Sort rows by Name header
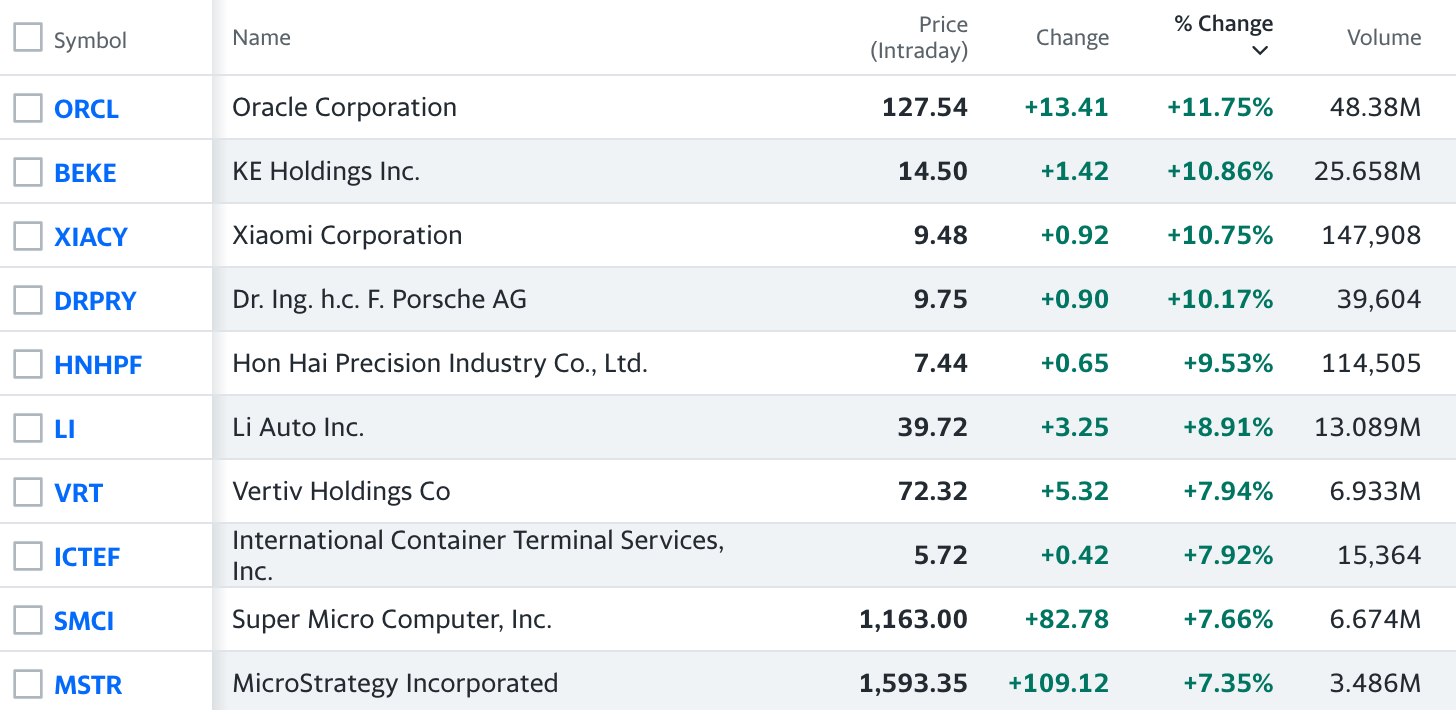 [261, 38]
